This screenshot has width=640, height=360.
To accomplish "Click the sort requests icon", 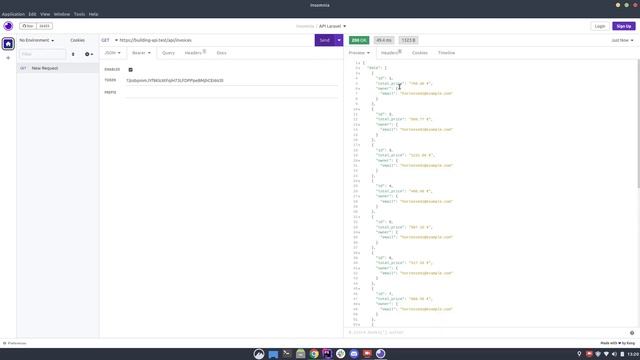I will click(x=73, y=54).
